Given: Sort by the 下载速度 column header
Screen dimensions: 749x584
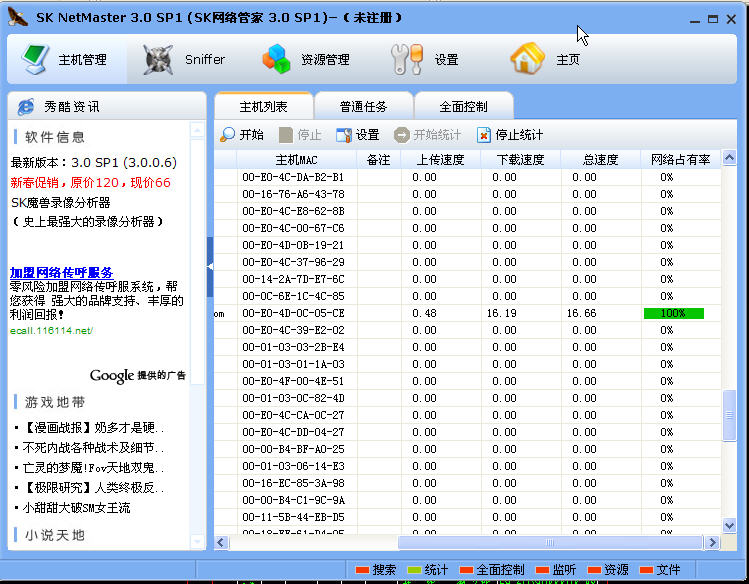Looking at the screenshot, I should click(x=521, y=160).
